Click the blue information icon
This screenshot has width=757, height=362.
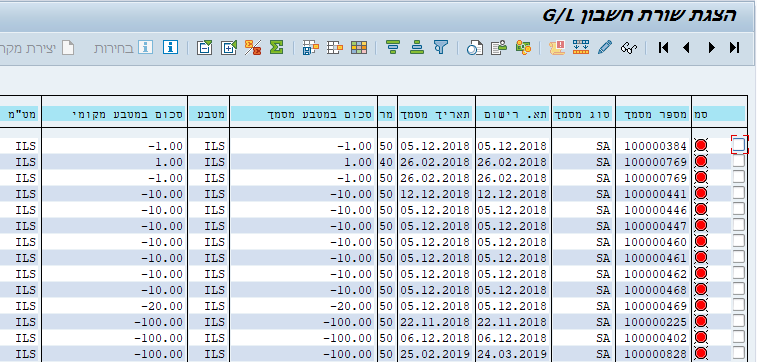click(x=170, y=47)
